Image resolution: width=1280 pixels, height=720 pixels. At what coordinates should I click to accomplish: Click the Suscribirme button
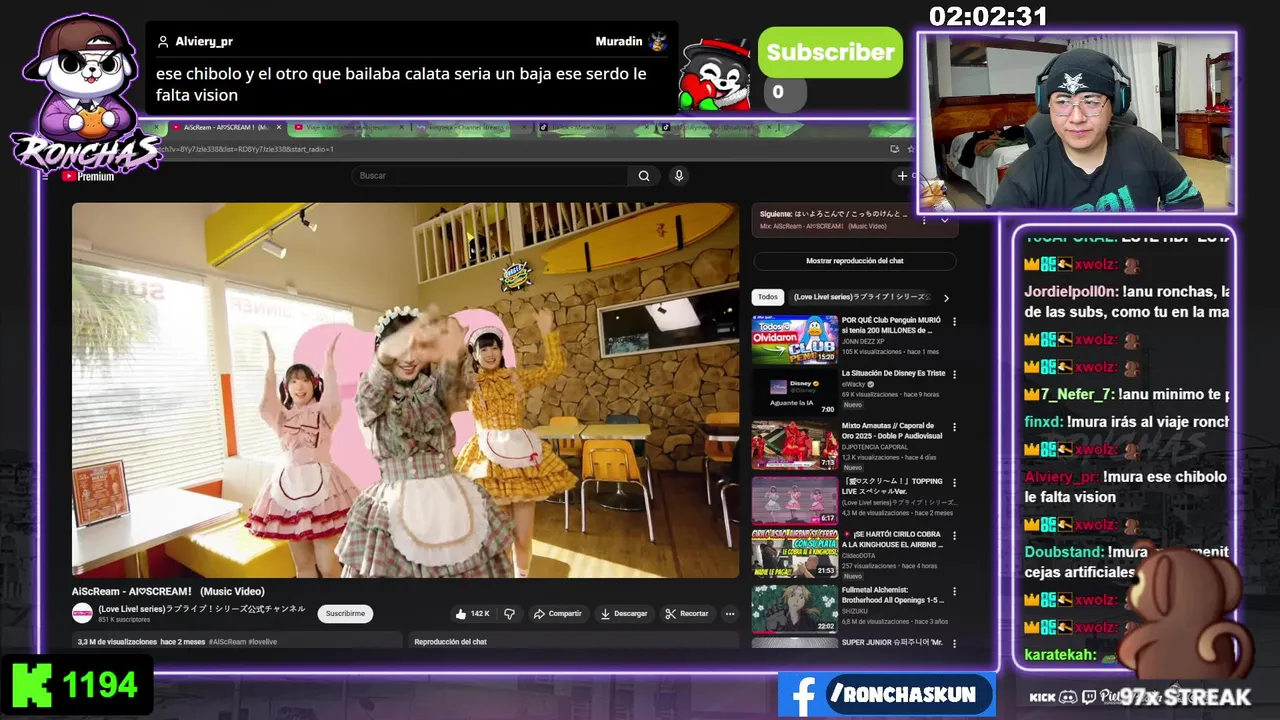coord(345,613)
